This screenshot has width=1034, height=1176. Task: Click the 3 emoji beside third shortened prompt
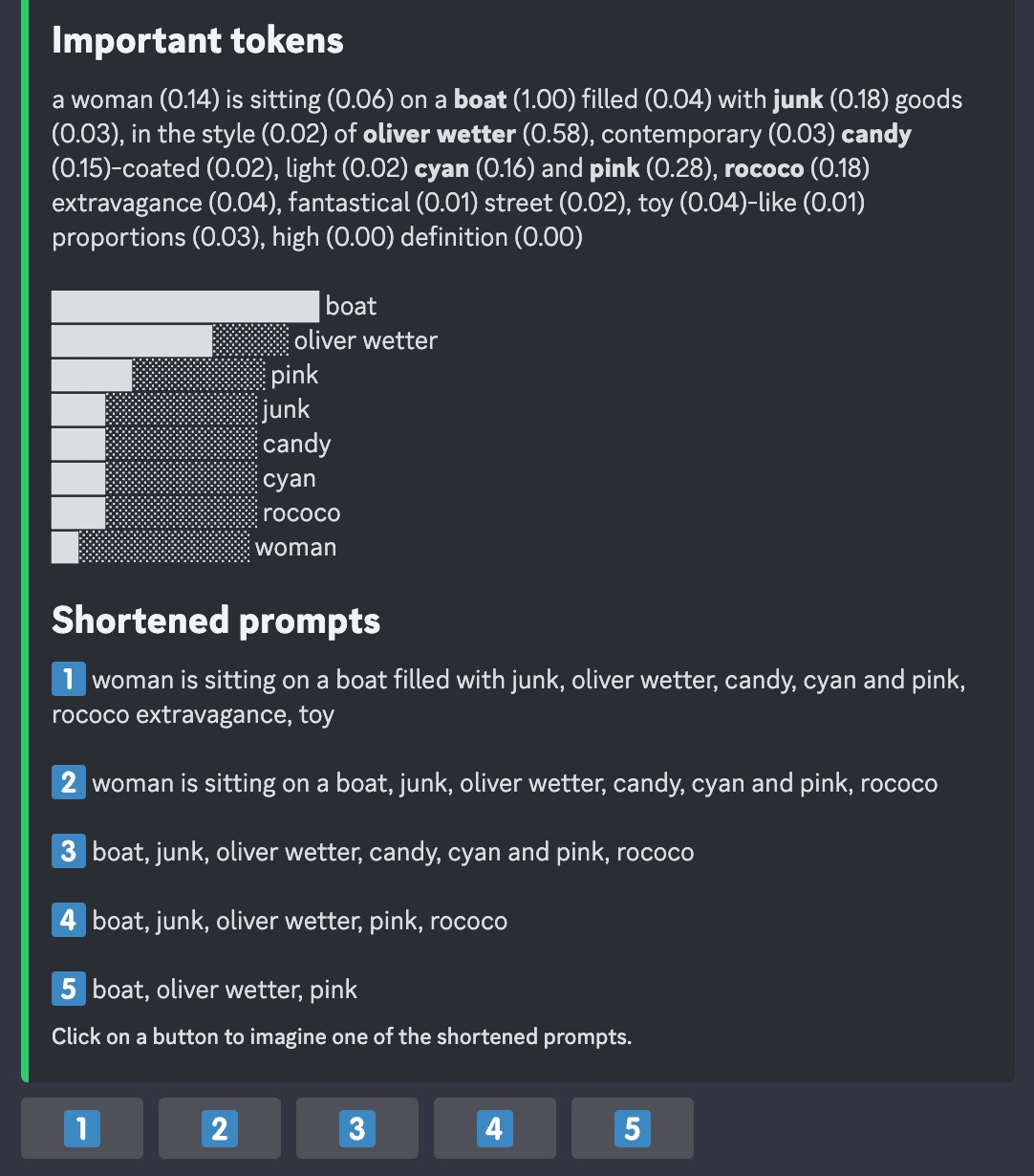click(x=69, y=852)
